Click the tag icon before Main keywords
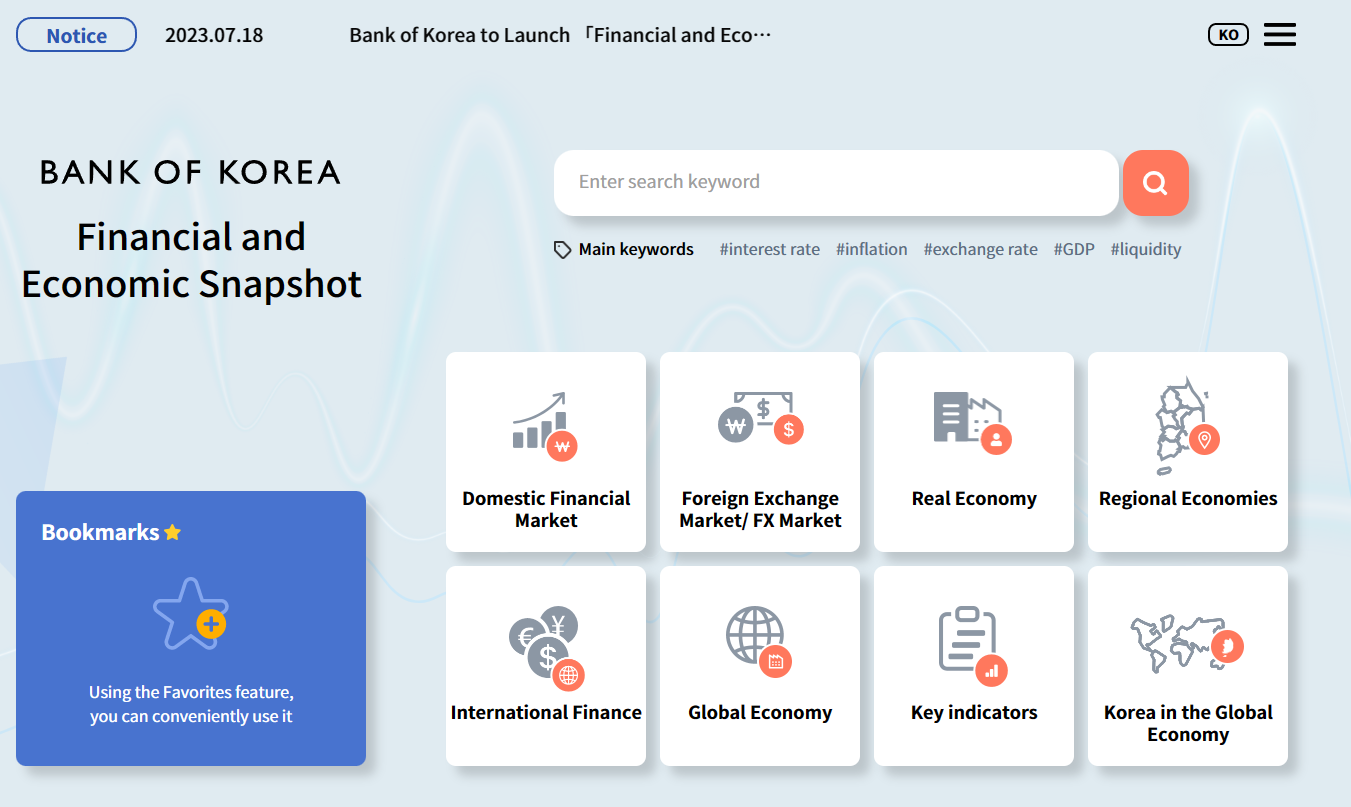Image resolution: width=1351 pixels, height=807 pixels. [563, 250]
